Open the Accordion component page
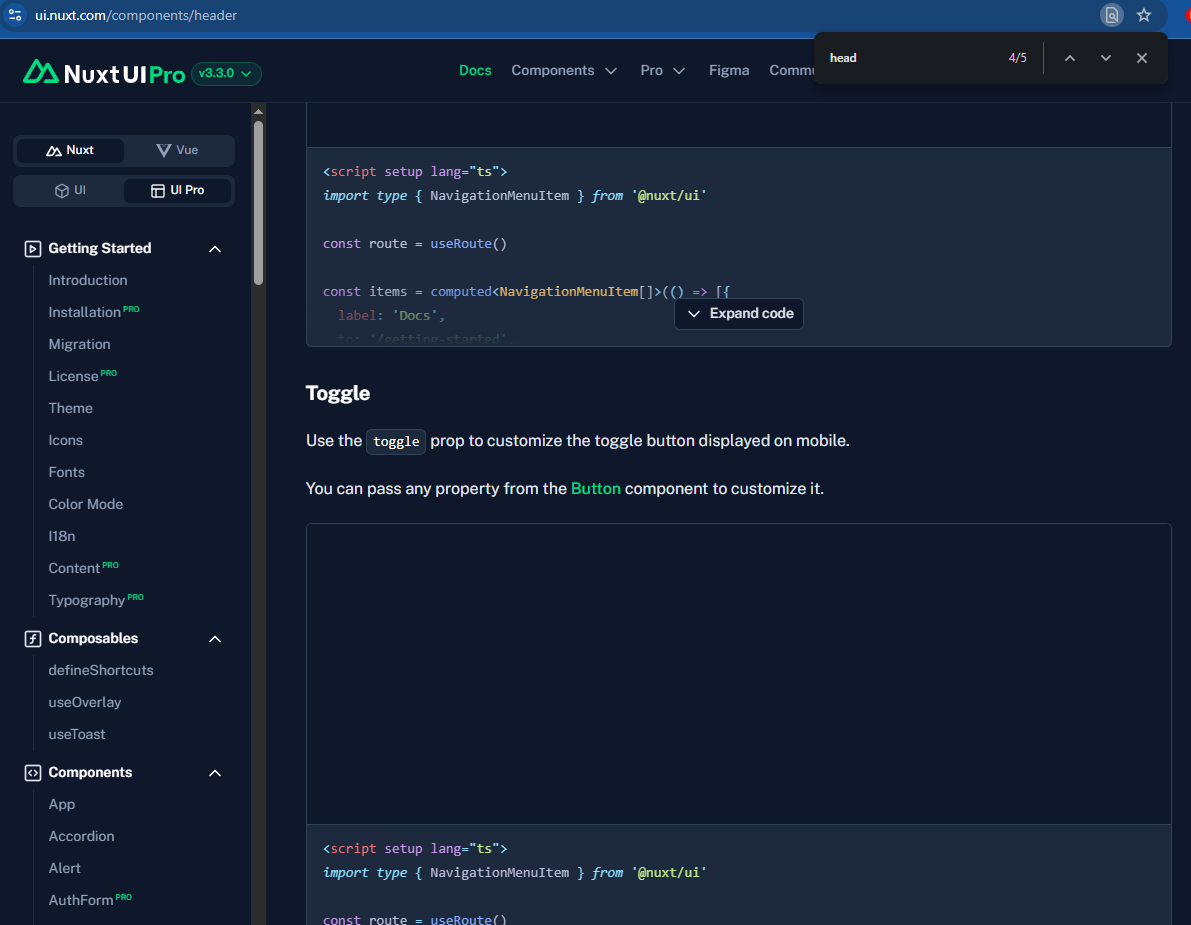 coord(81,836)
